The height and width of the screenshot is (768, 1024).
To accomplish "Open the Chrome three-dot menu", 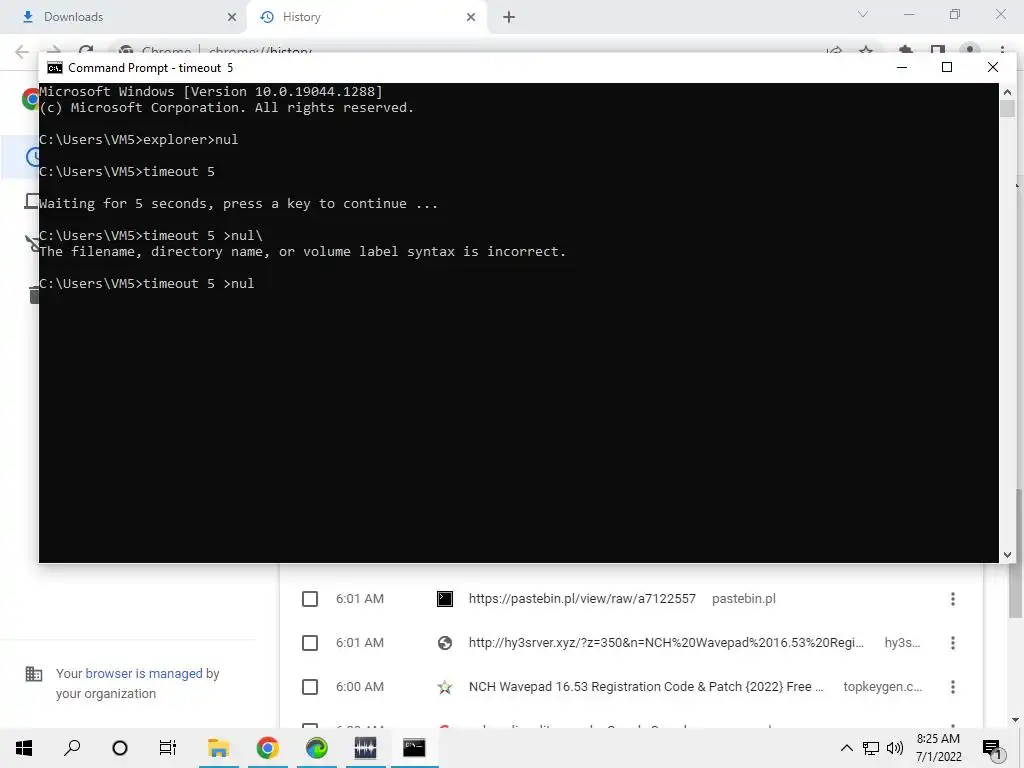I will pos(1002,50).
